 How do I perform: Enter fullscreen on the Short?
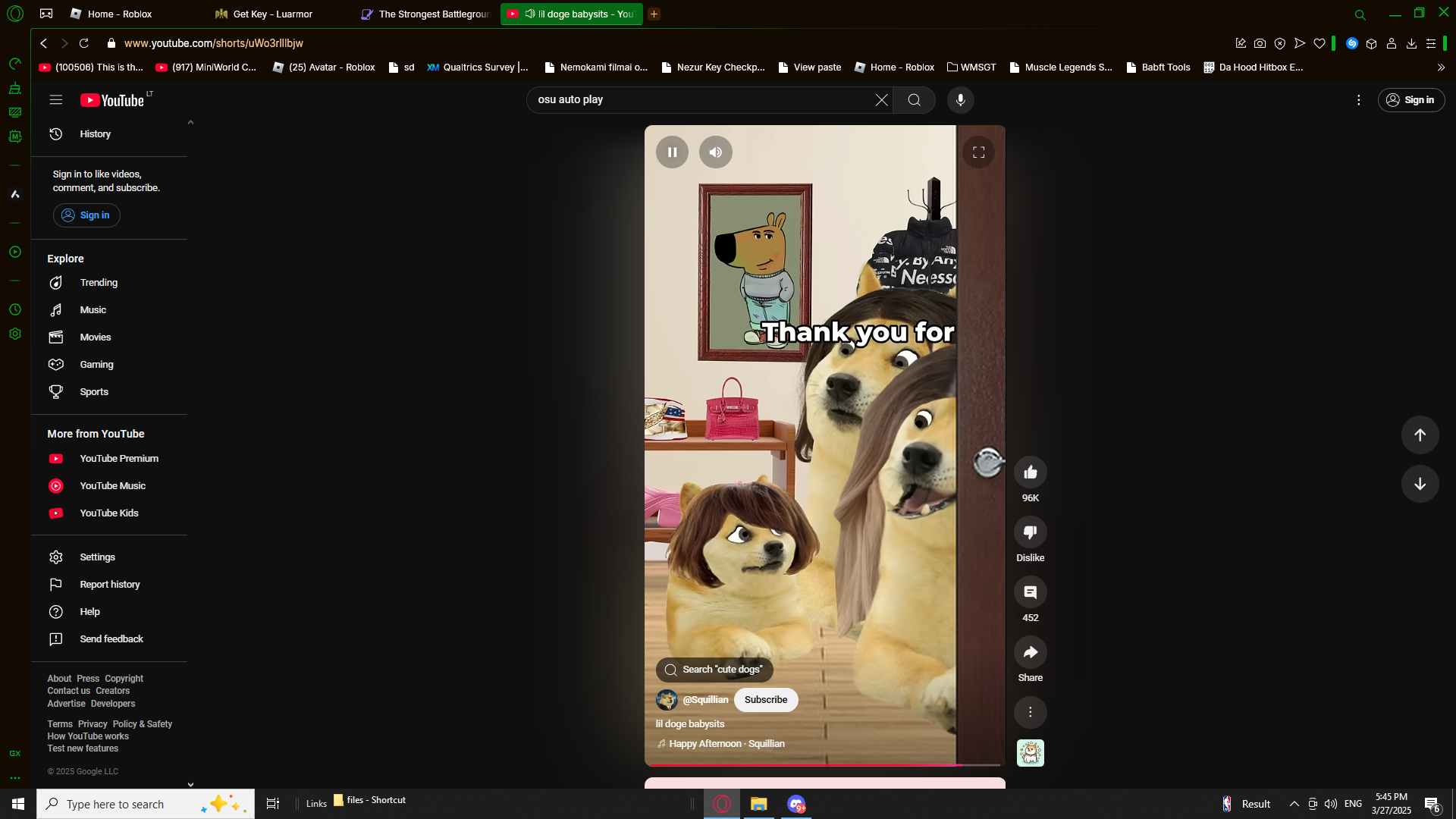pos(978,152)
